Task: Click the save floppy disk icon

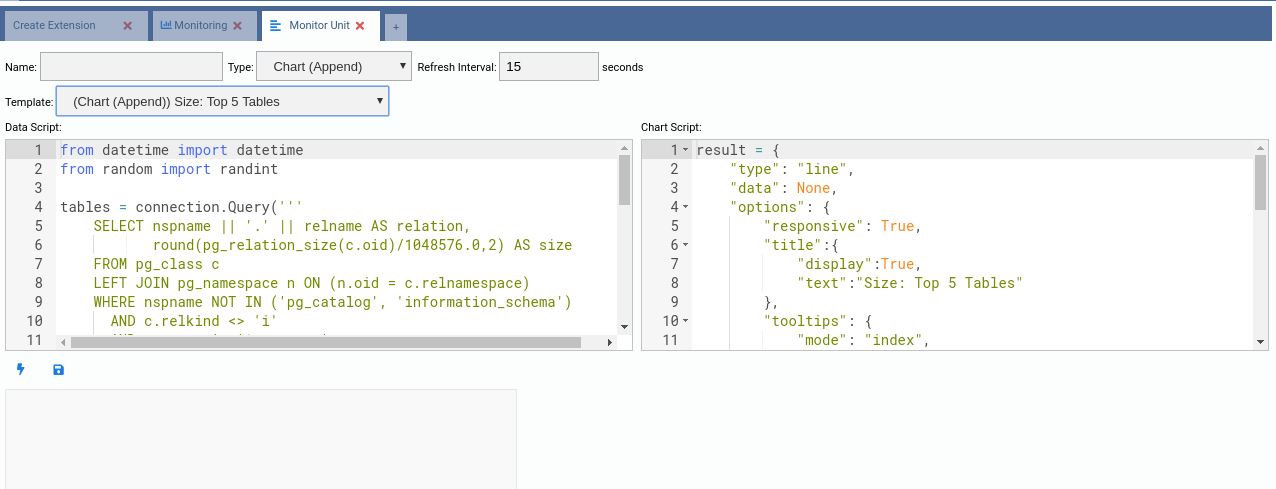Action: [x=58, y=370]
